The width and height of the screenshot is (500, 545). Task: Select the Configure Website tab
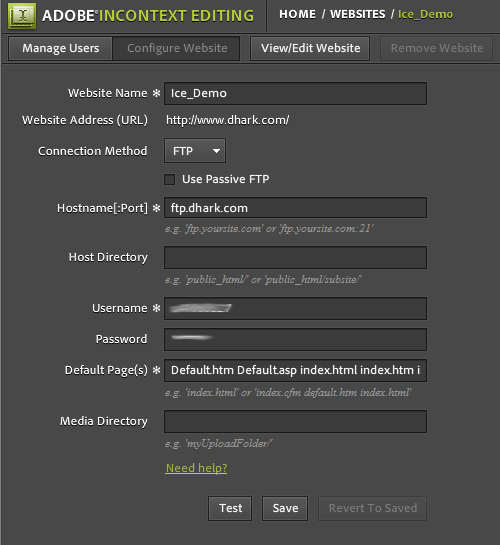tap(177, 48)
